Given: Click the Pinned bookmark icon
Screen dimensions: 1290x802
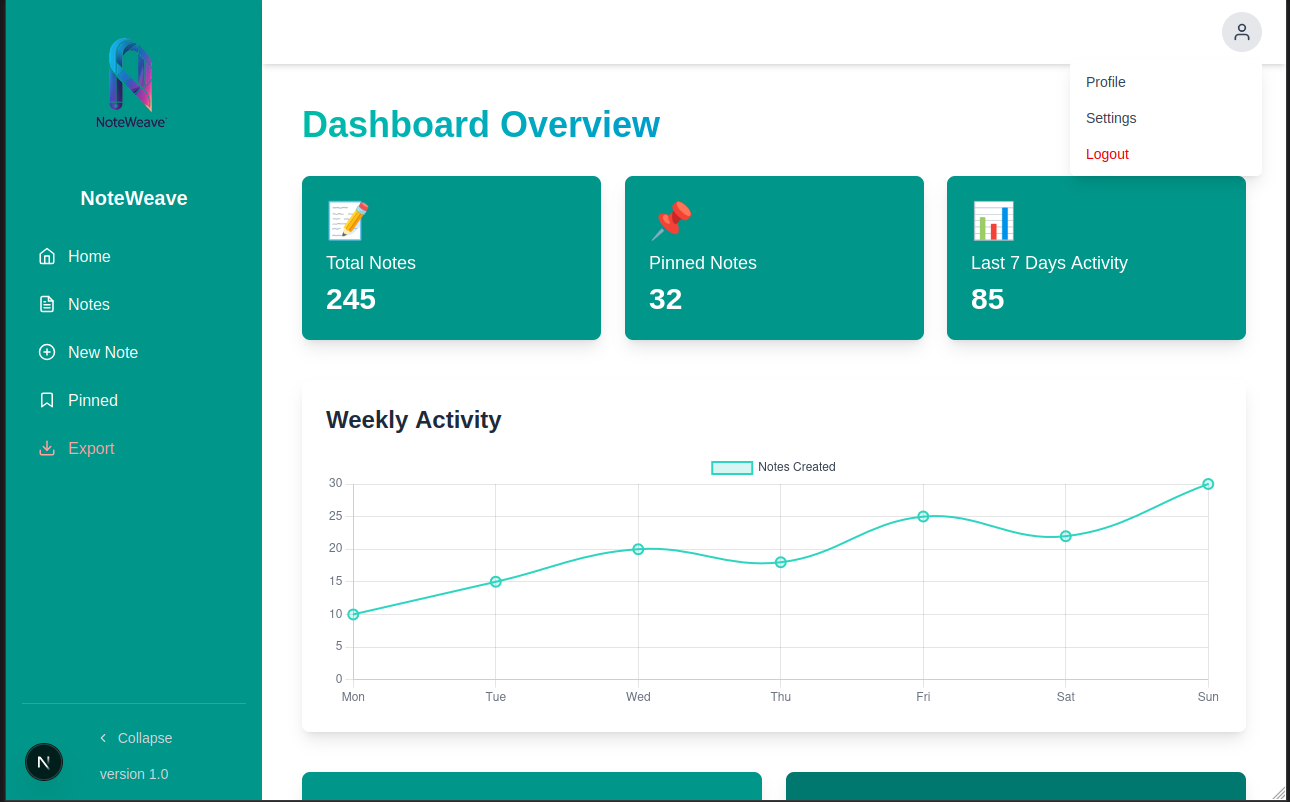Looking at the screenshot, I should [x=47, y=400].
